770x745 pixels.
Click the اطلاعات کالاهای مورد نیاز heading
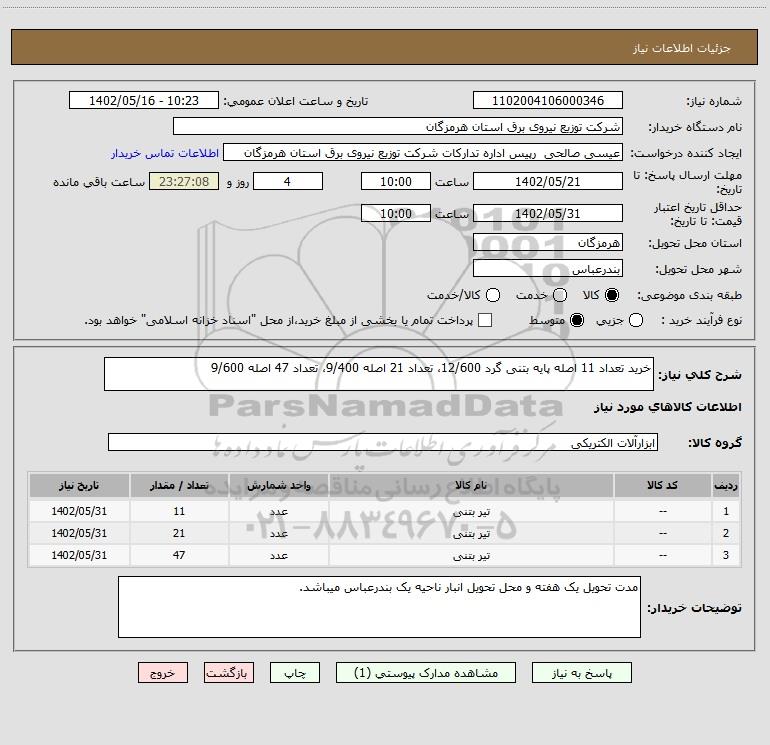point(667,407)
